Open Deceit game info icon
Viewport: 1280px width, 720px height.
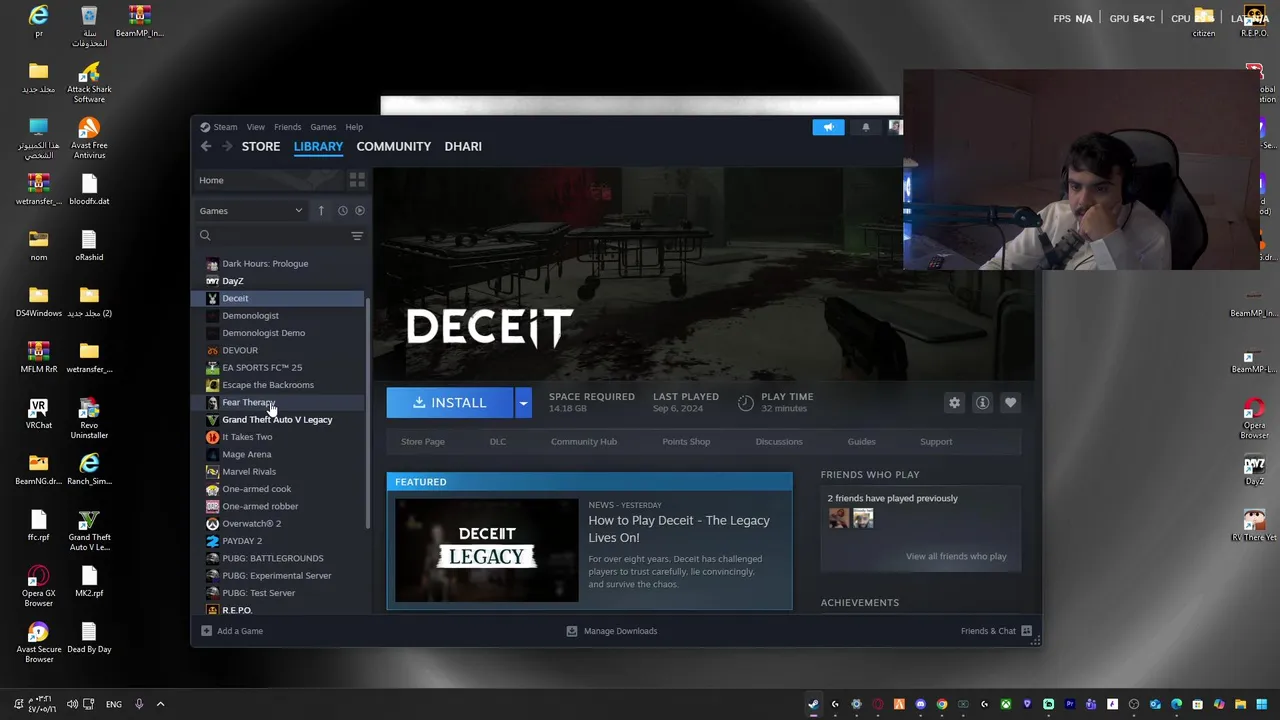(982, 403)
